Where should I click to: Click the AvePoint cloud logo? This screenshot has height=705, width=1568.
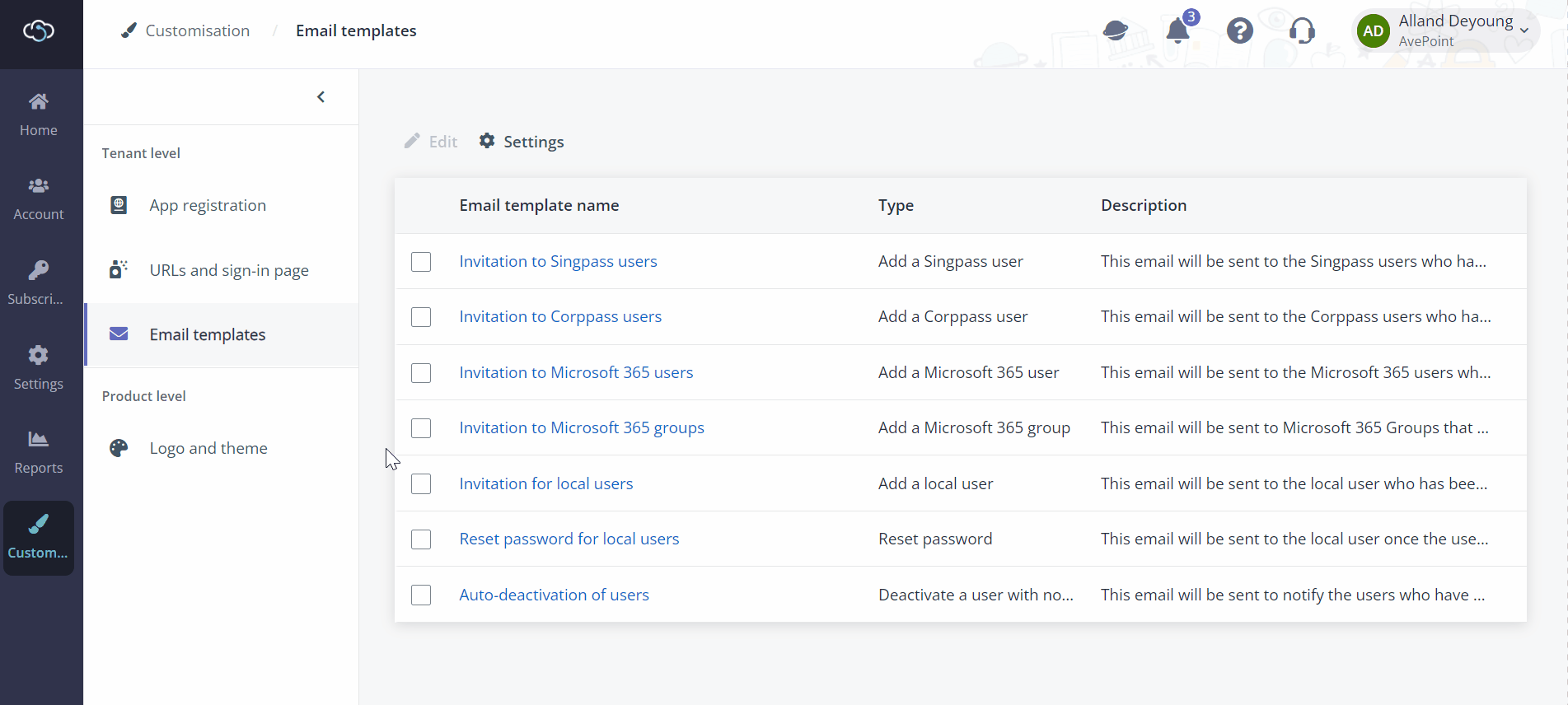[39, 31]
